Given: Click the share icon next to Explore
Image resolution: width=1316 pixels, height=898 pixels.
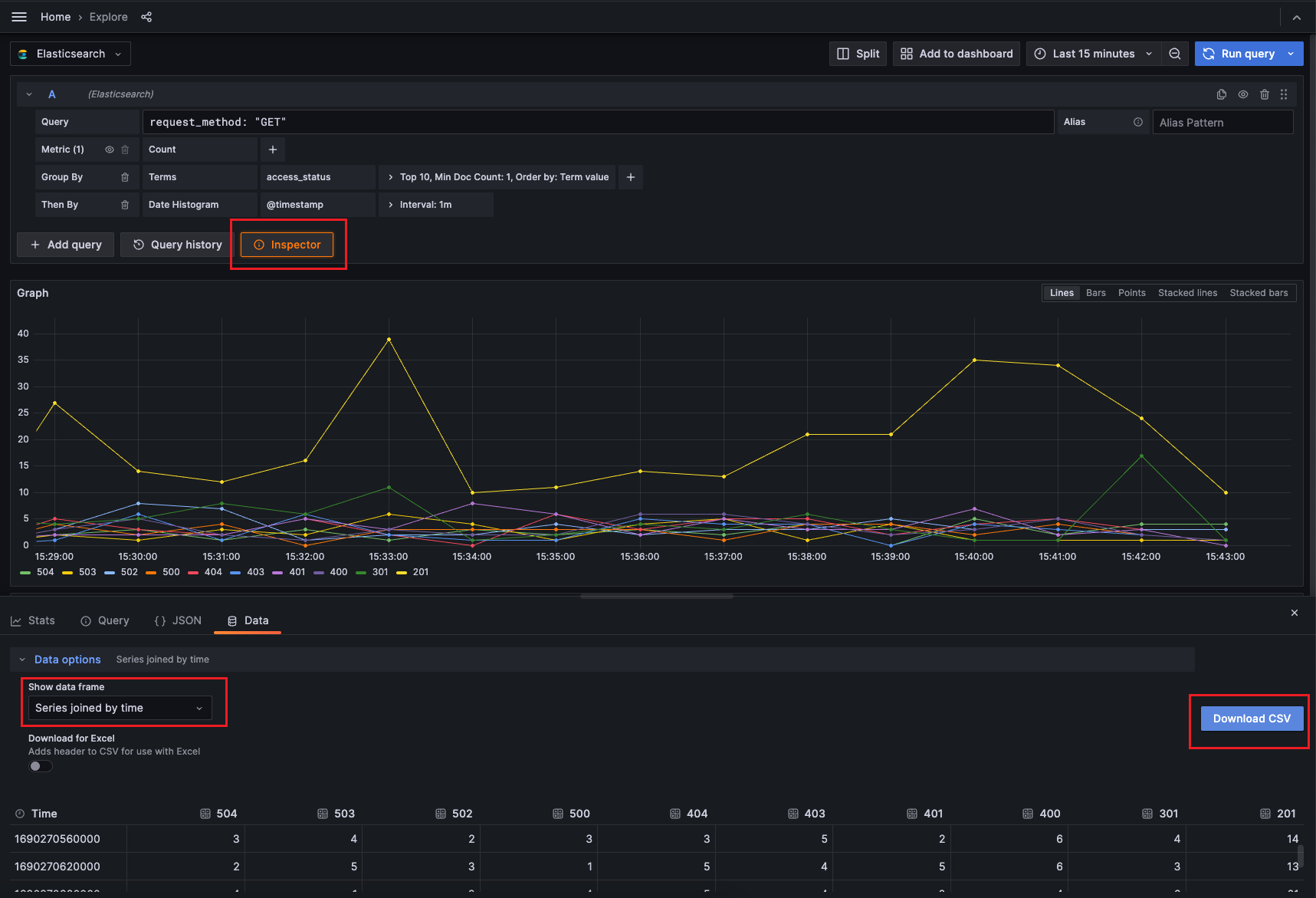Looking at the screenshot, I should (x=146, y=17).
